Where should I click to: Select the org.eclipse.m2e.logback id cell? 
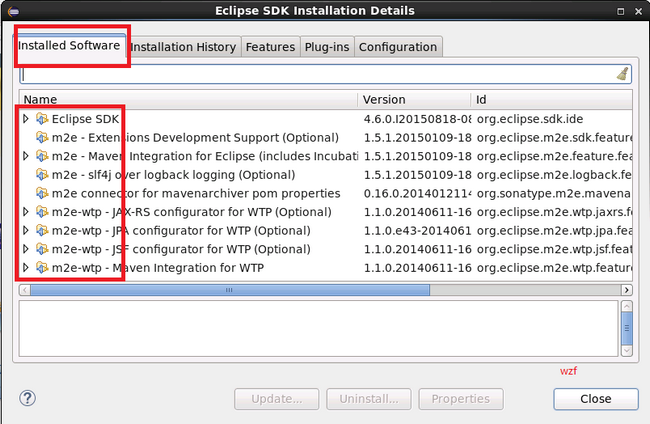click(554, 175)
